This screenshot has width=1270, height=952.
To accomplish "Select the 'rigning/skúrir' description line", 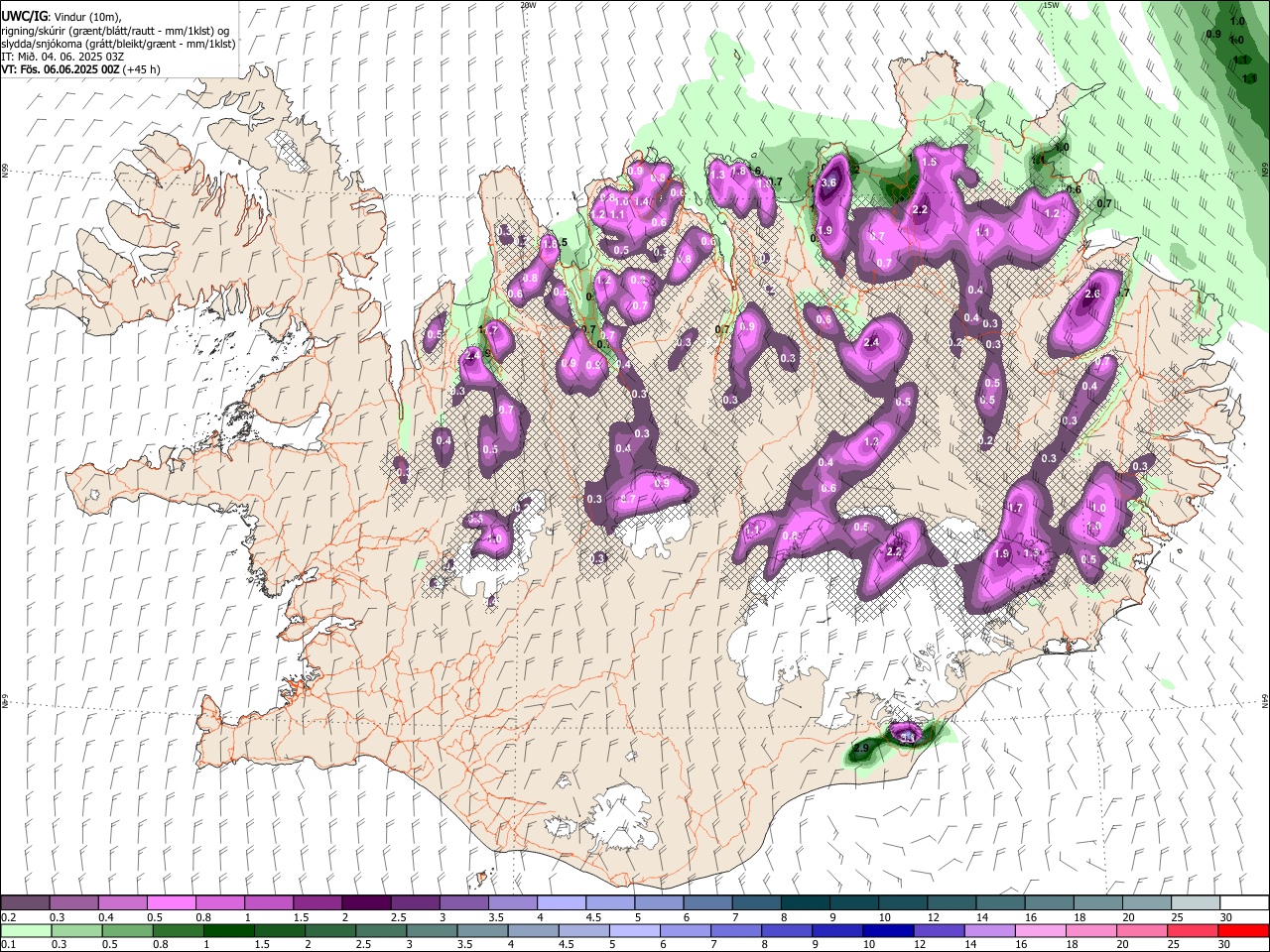I will pos(116,31).
